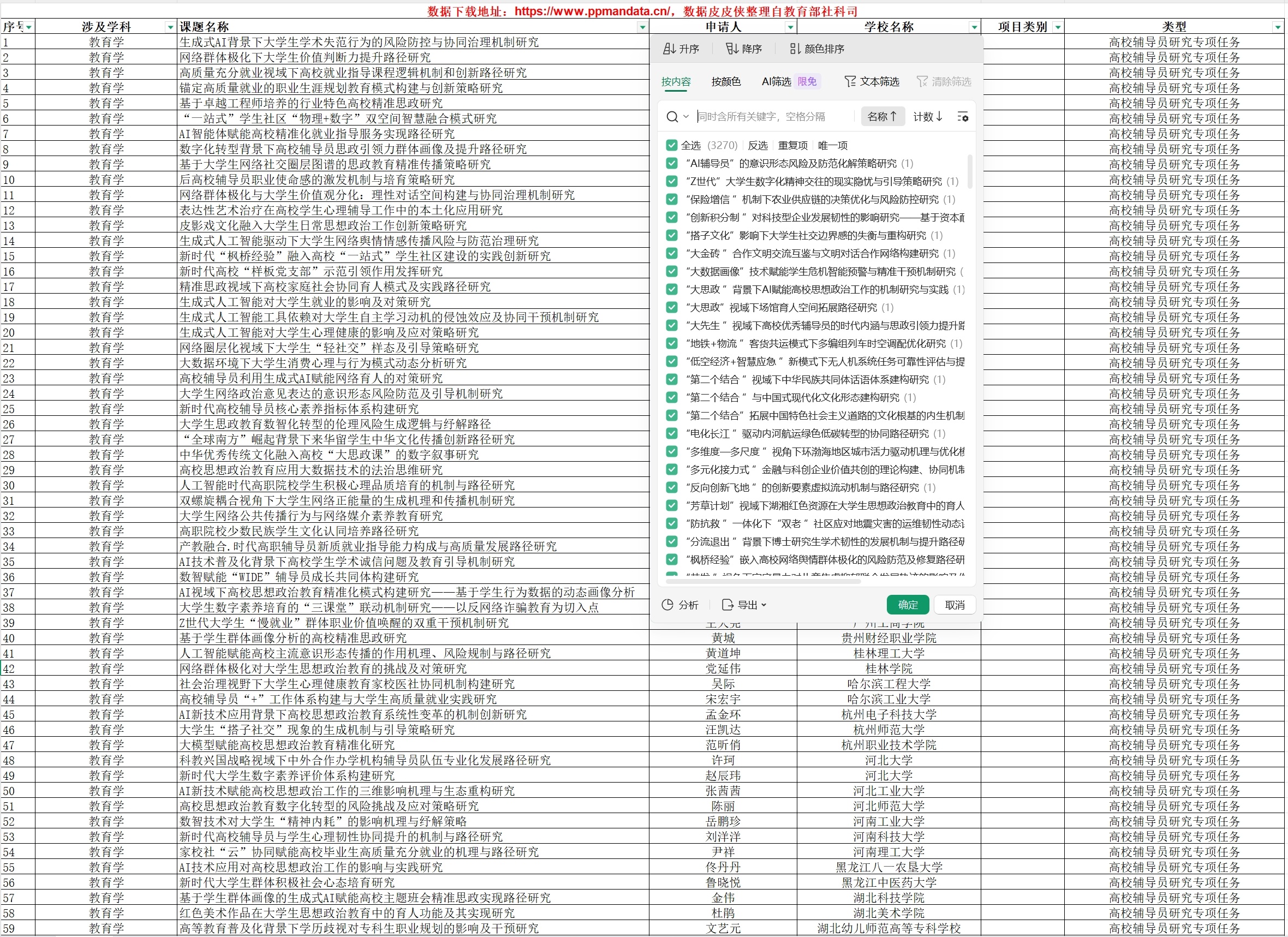Screen dimensions: 1288x937
Task: Open the 学校名称 column filter dropdown
Action: tap(974, 27)
